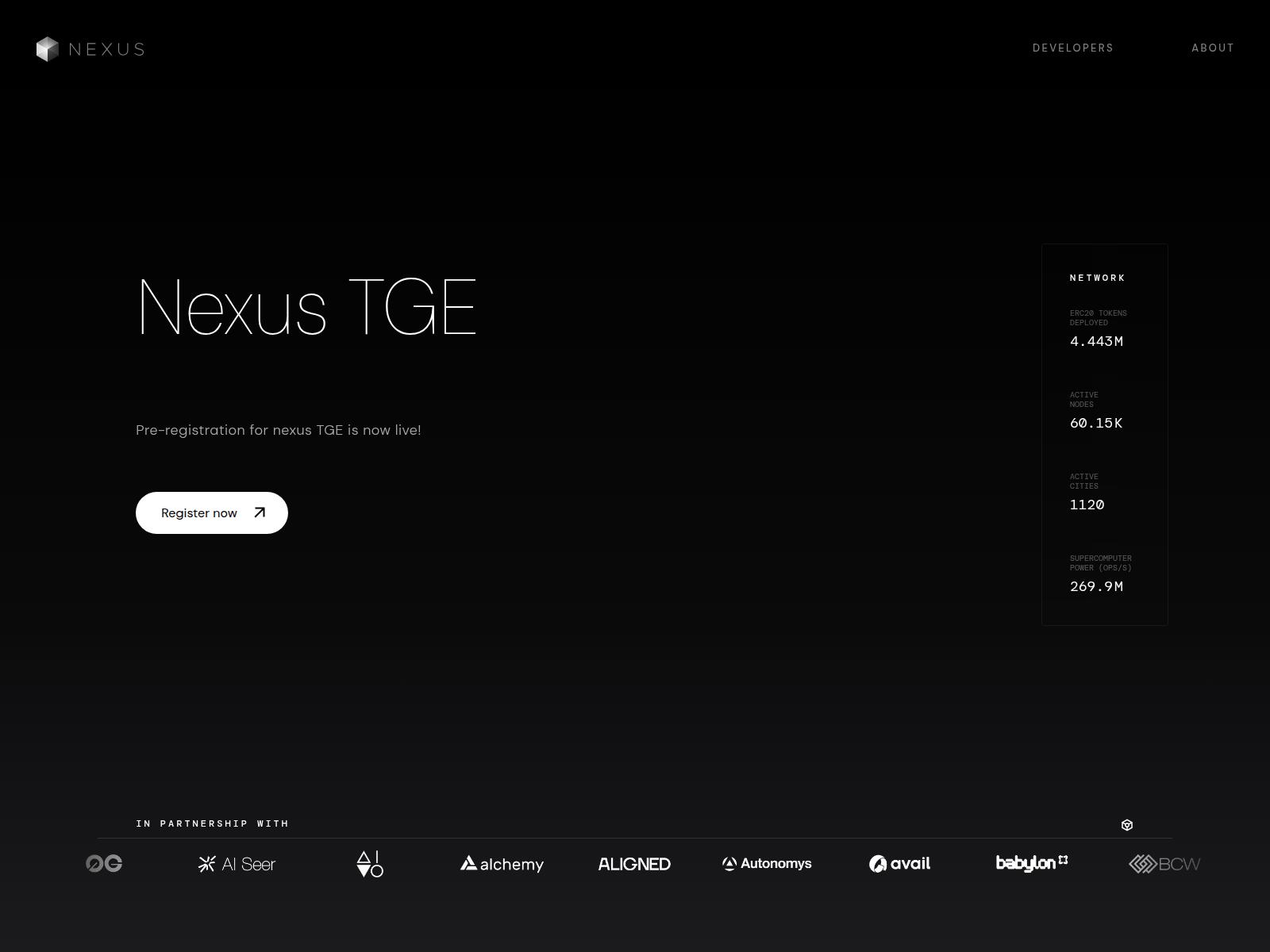Open the Avail partner logo
This screenshot has height=952, width=1270.
(899, 863)
